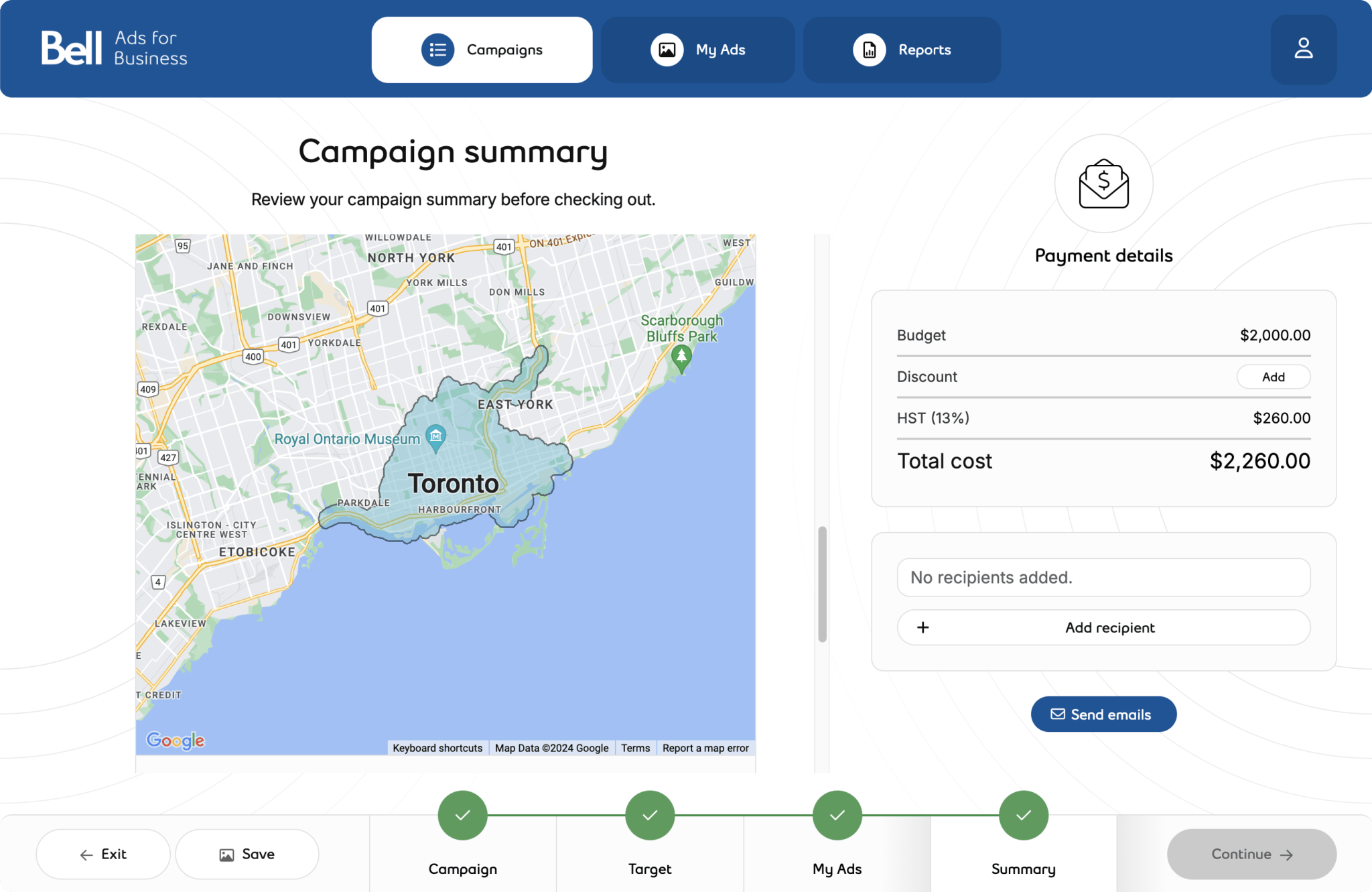Viewport: 1372px width, 892px height.
Task: Click the No recipients added field
Action: click(1103, 577)
